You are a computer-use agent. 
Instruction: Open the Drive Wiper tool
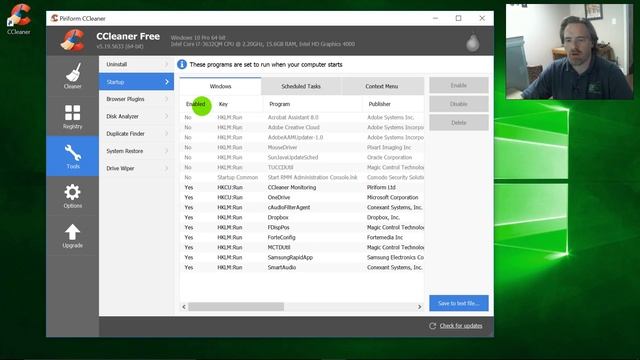(136, 168)
